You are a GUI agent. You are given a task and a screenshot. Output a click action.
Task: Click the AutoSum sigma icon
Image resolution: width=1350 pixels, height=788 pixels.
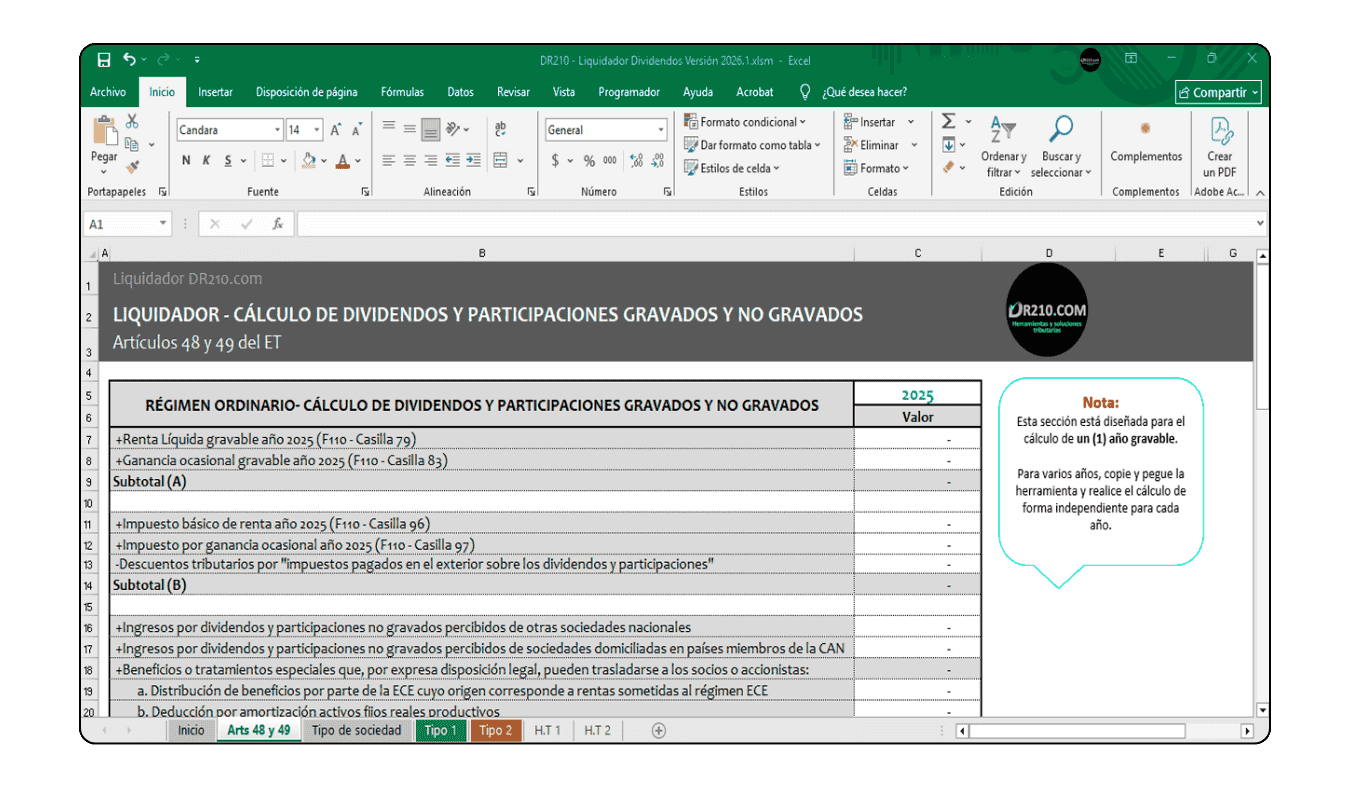click(x=949, y=122)
